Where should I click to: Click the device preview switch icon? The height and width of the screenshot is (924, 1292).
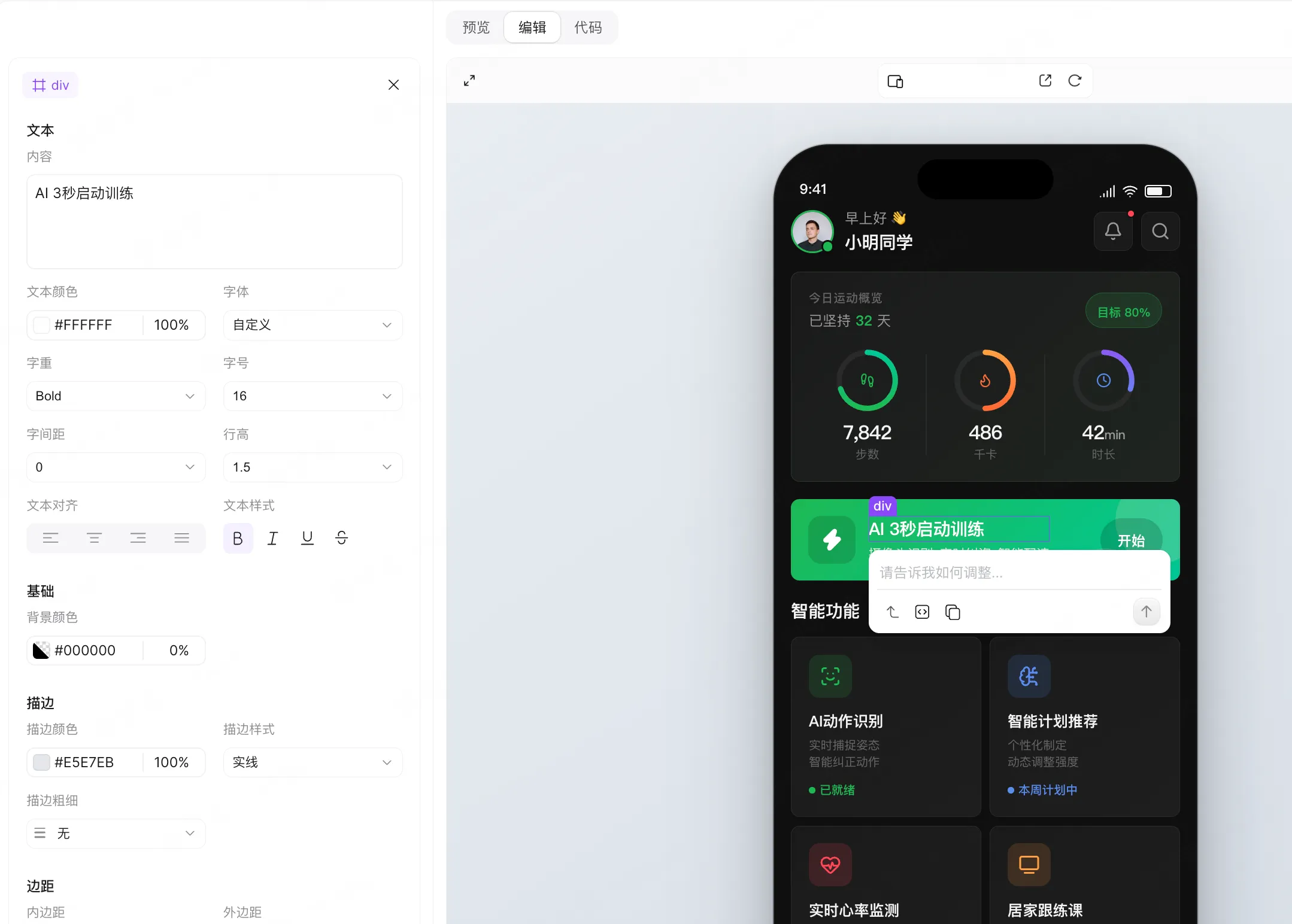895,81
